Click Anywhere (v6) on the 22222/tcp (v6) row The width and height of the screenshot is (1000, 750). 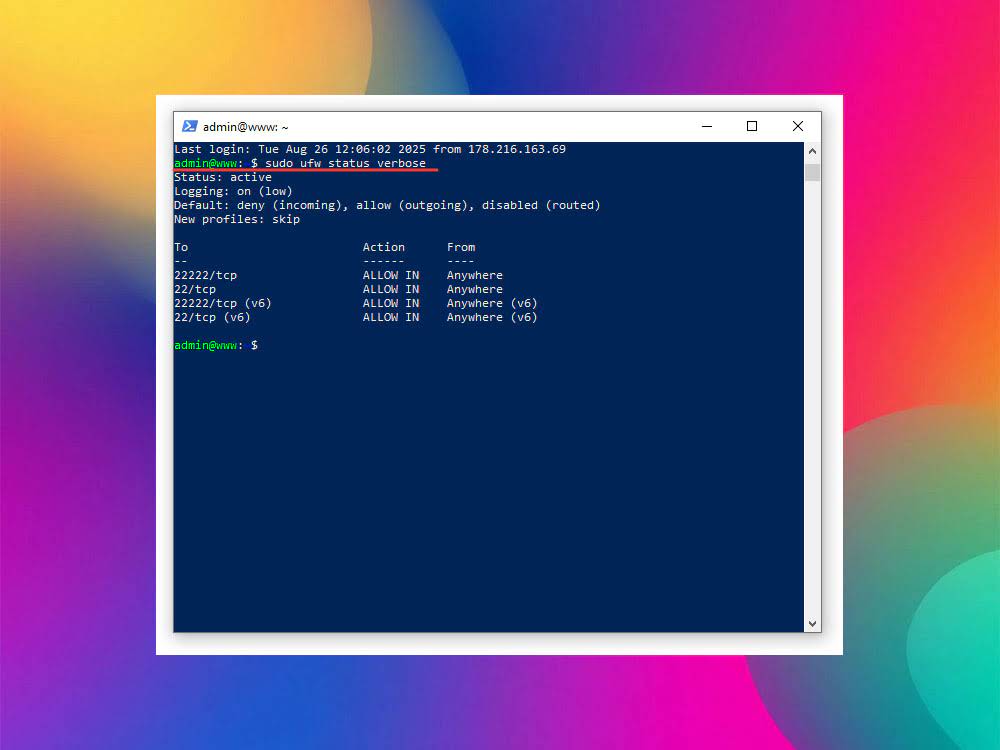492,304
